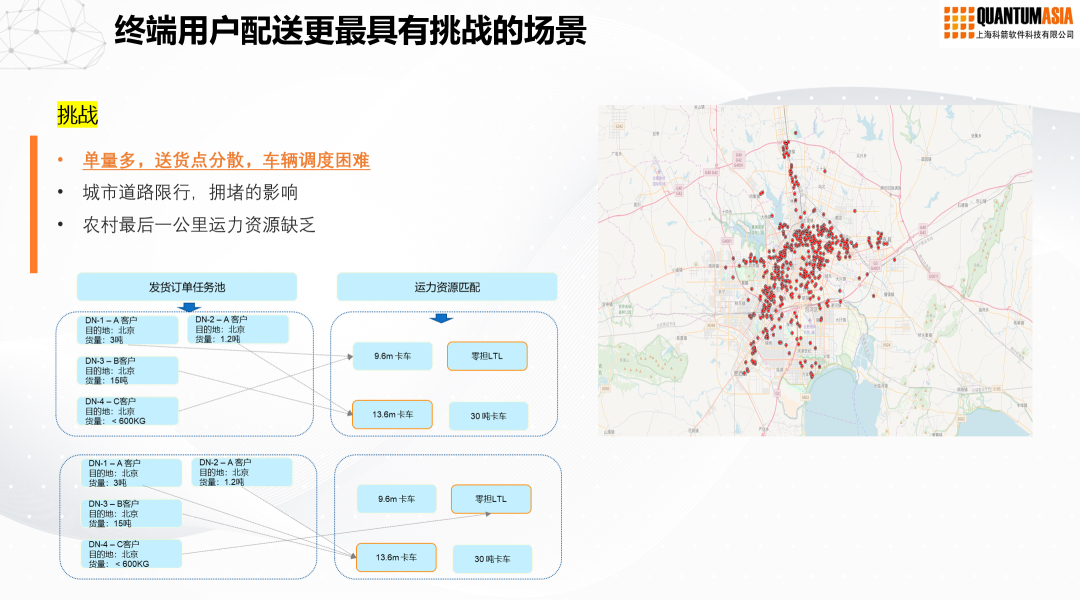
Task: Click 30吨卡车 box in lower diagram
Action: (492, 559)
